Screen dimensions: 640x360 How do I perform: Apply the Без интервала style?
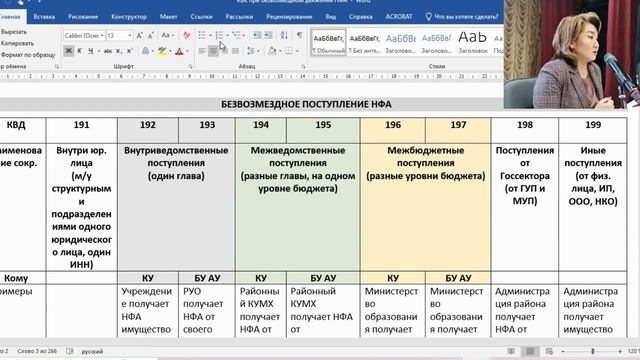364,43
